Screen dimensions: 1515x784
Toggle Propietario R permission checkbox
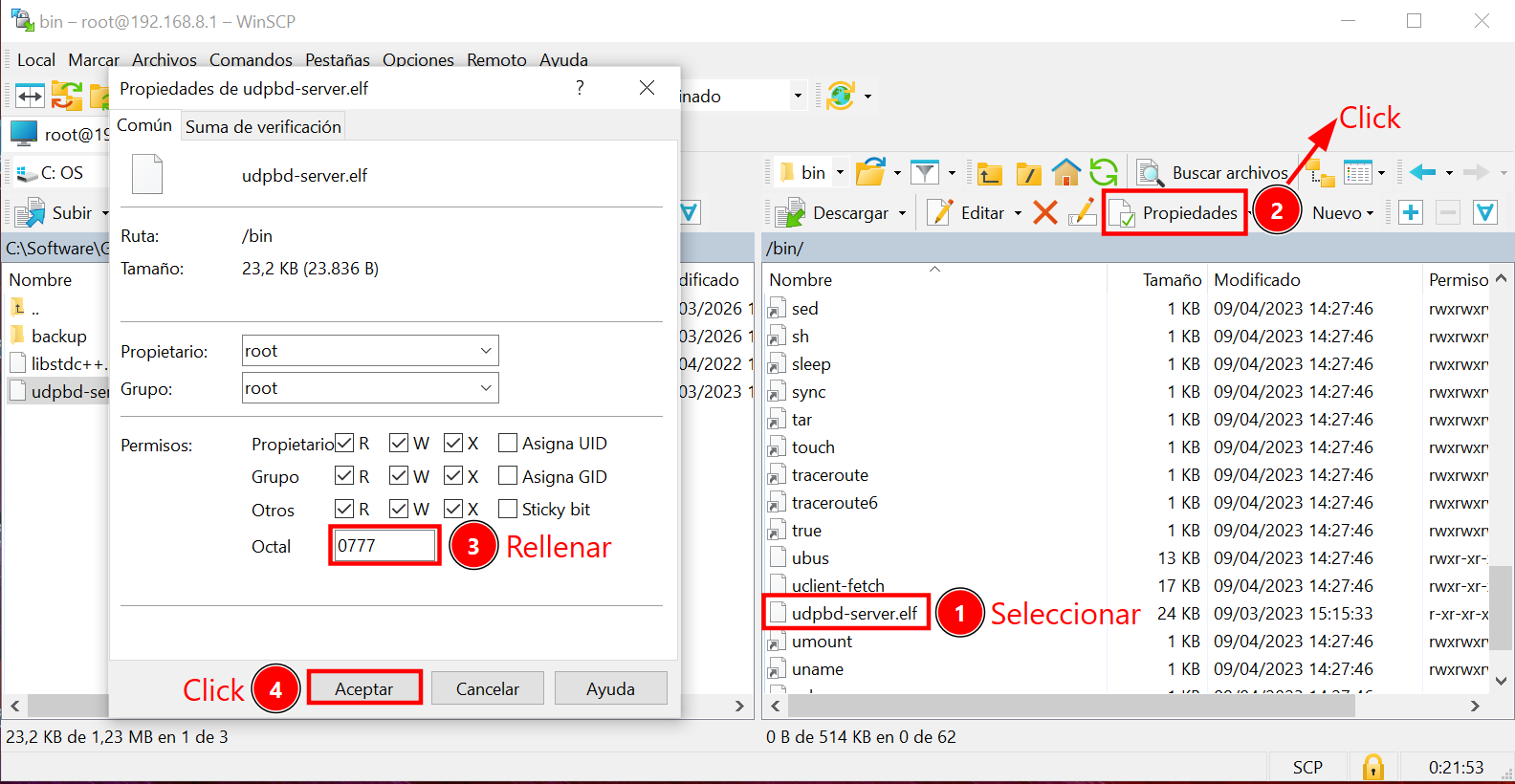pyautogui.click(x=344, y=443)
